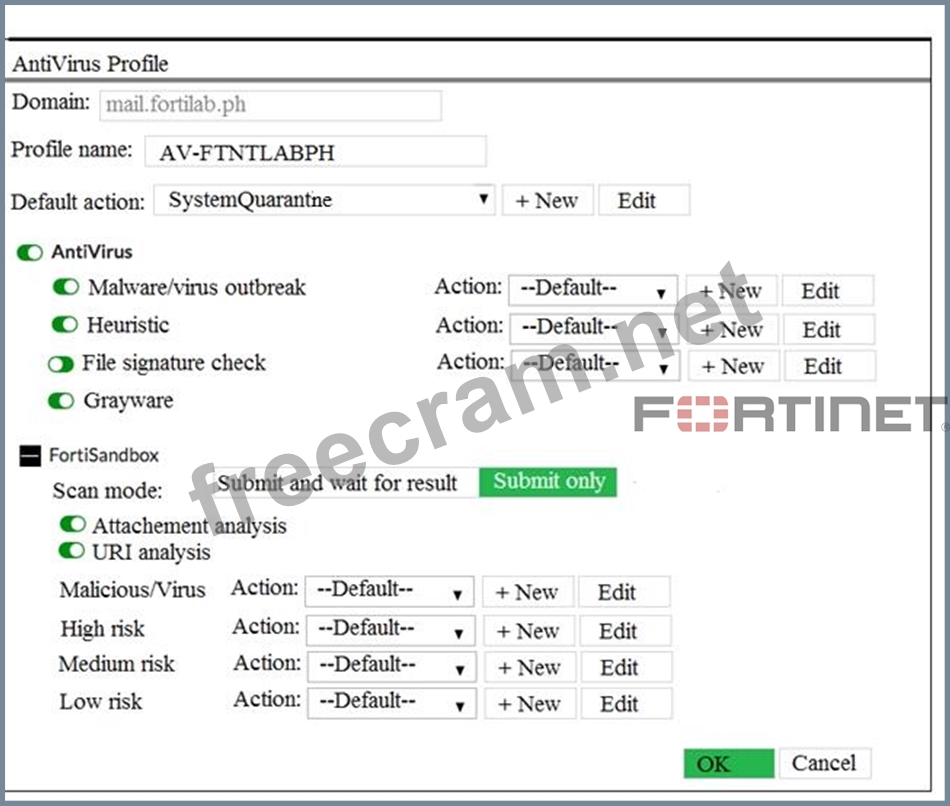Disable Malware/virus outbreak scanning
950x806 pixels.
(x=66, y=287)
